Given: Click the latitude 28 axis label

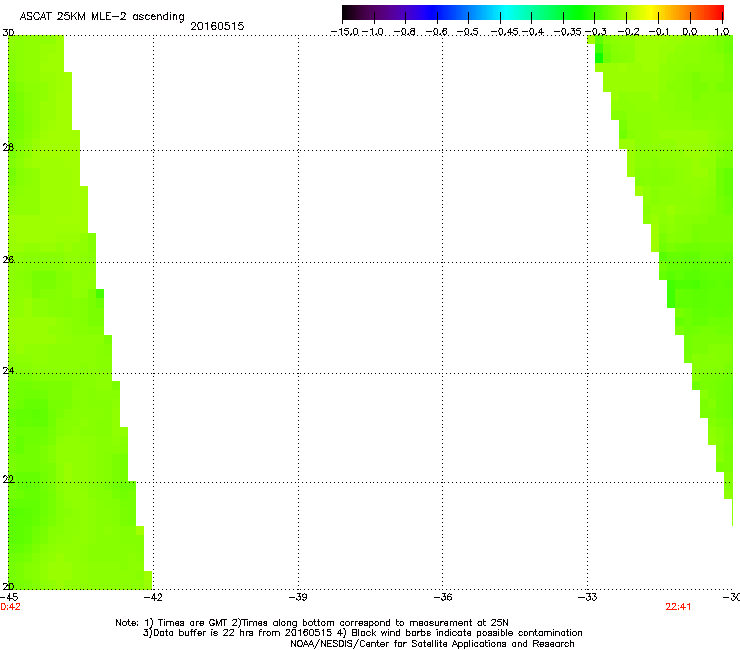Looking at the screenshot, I should point(8,147).
